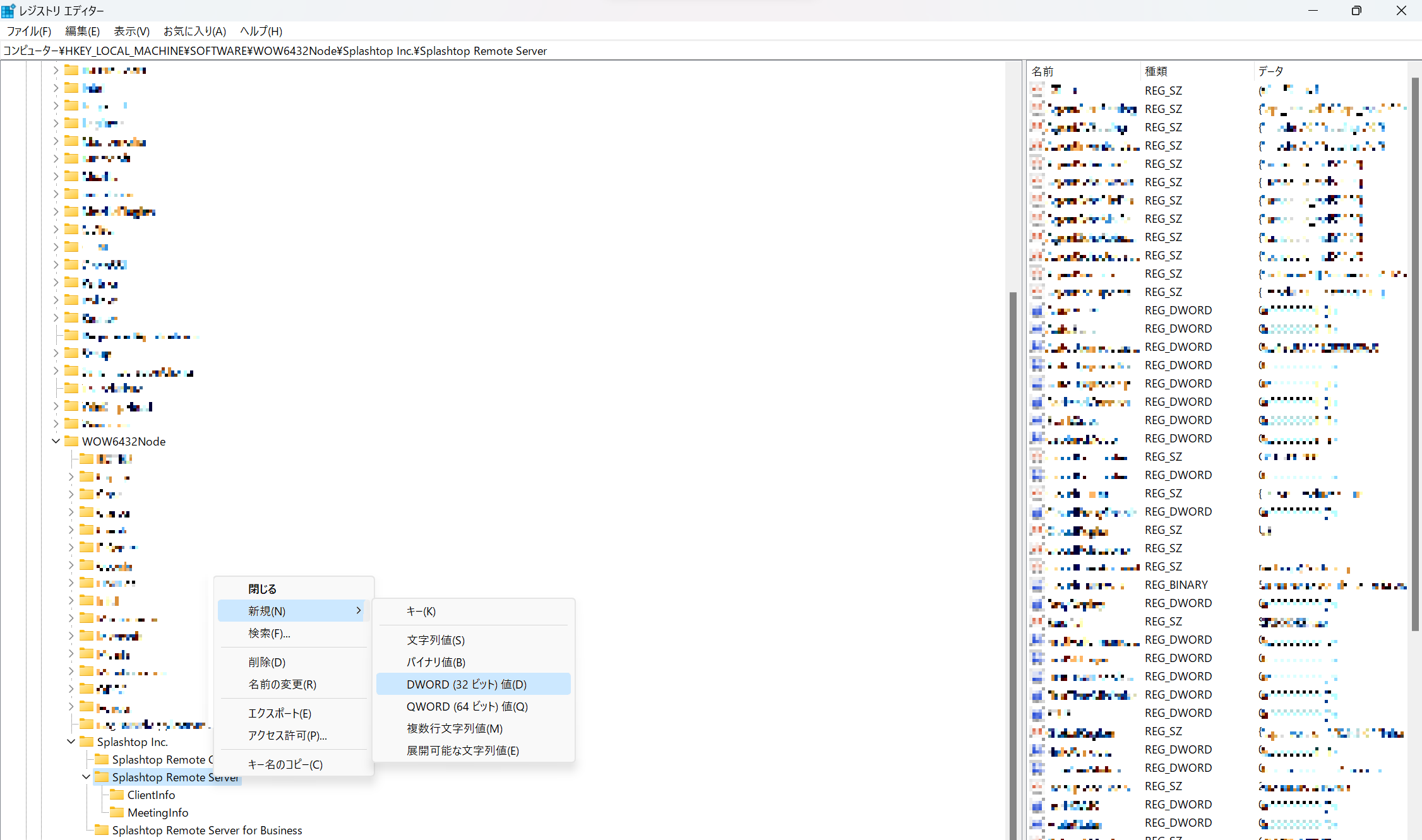Screen dimensions: 1422x840
Task: Open the ヘルプ(H) menu
Action: (x=261, y=31)
